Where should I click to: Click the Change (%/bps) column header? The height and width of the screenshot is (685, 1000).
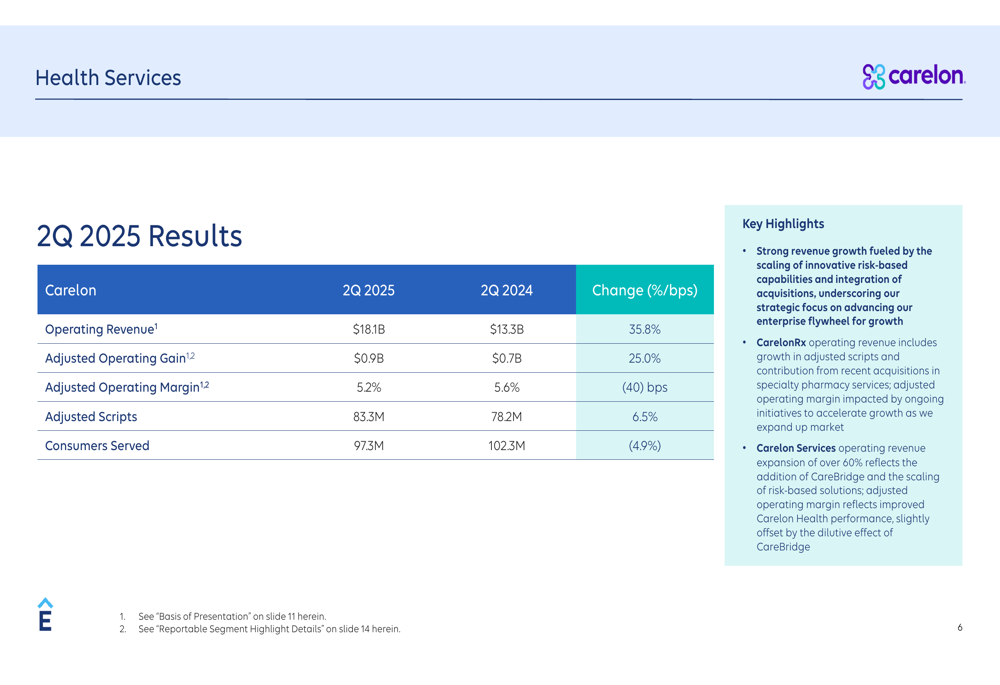645,290
